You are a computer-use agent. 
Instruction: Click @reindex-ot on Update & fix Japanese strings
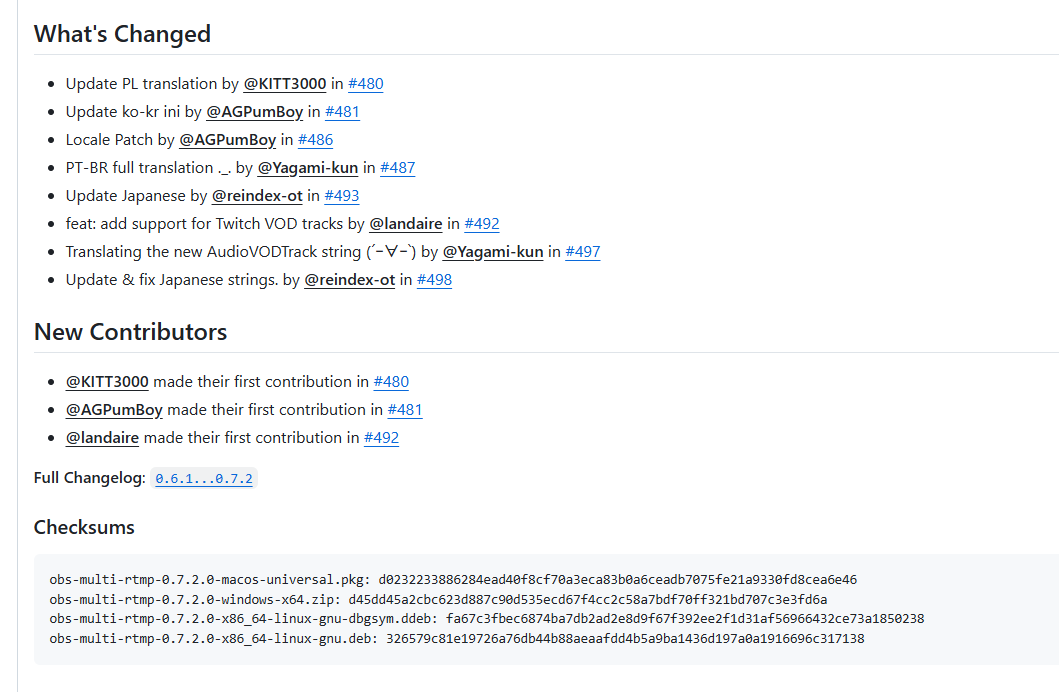pyautogui.click(x=350, y=280)
